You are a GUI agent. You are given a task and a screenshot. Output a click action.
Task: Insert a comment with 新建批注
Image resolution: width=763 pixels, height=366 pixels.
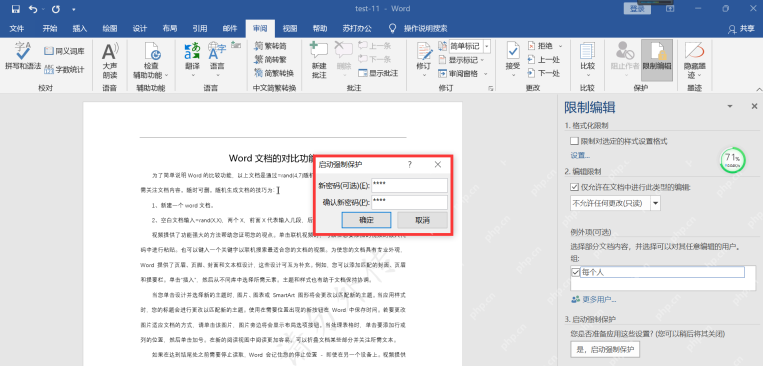point(319,61)
